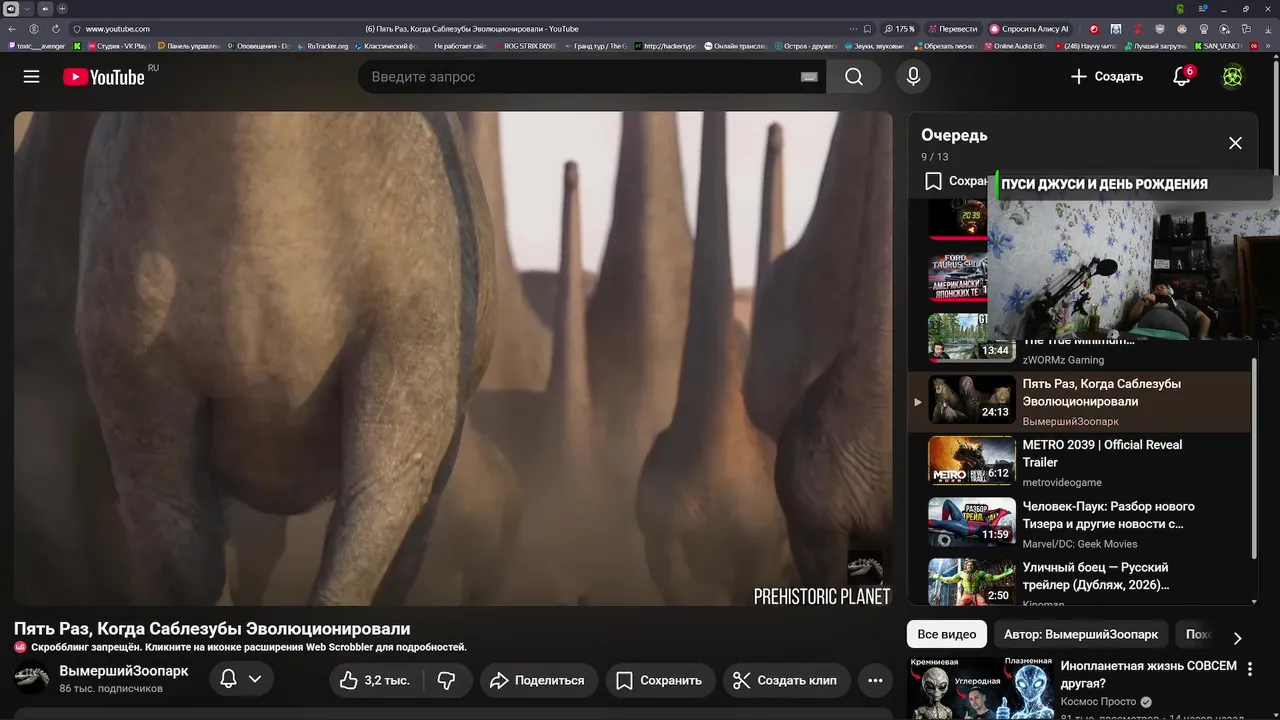Open Человек-Паук: Разбор нового Тизера video
The image size is (1280, 720).
[x=1080, y=523]
